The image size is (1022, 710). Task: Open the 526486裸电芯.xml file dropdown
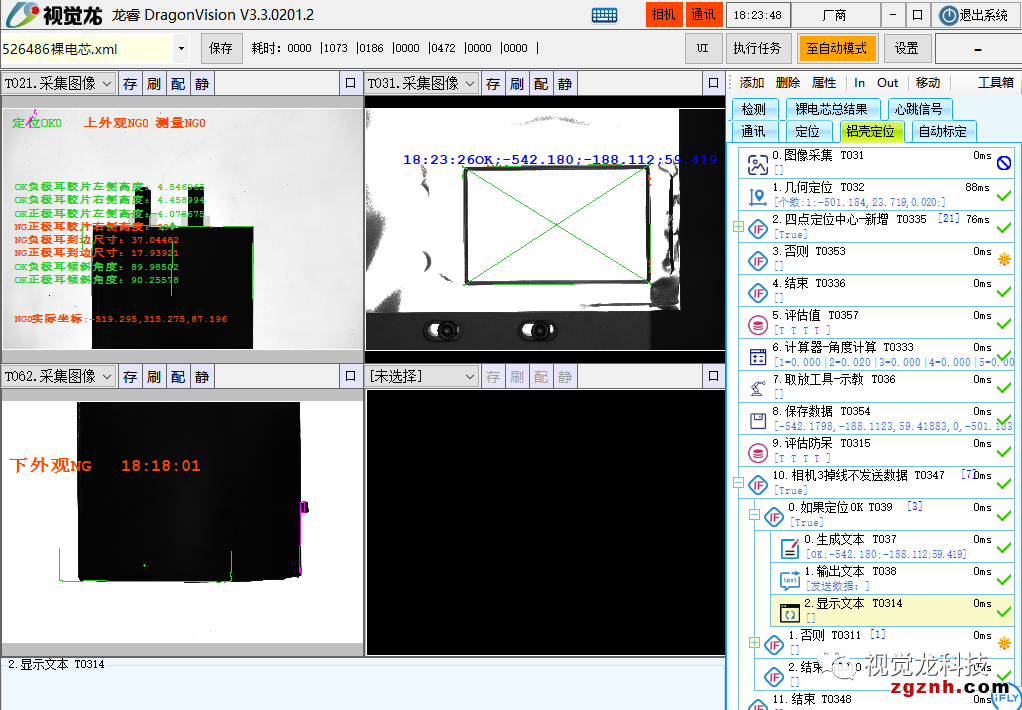pos(181,48)
